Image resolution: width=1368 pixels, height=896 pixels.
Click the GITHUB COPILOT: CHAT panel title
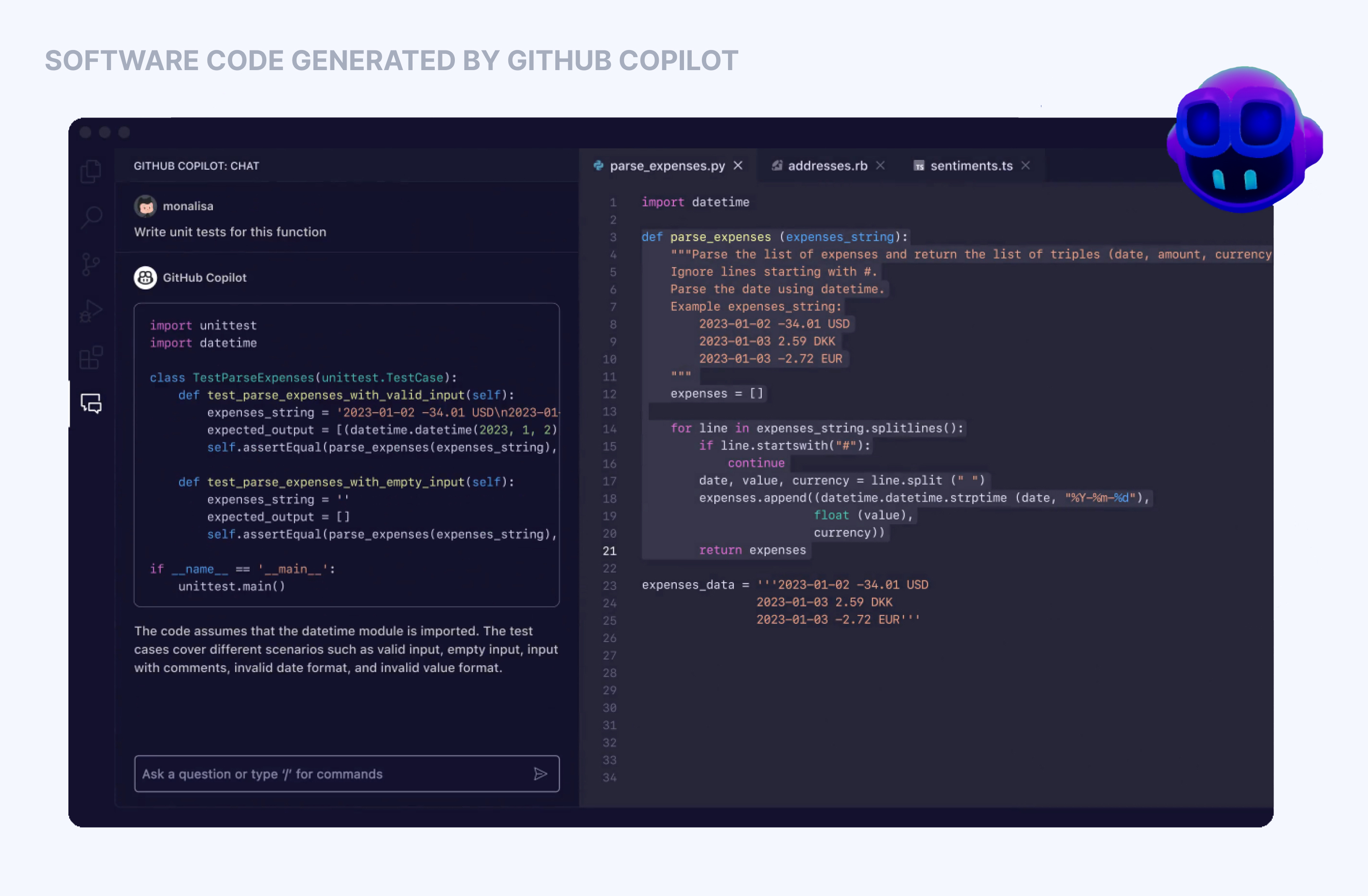click(x=197, y=165)
